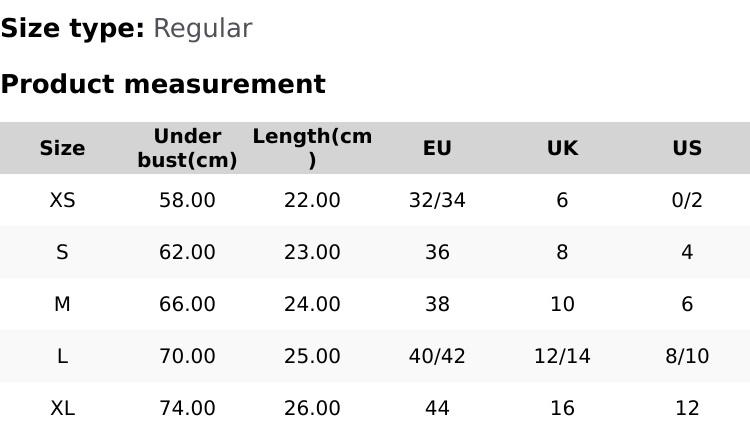Click the "Regular" size type value

(202, 29)
